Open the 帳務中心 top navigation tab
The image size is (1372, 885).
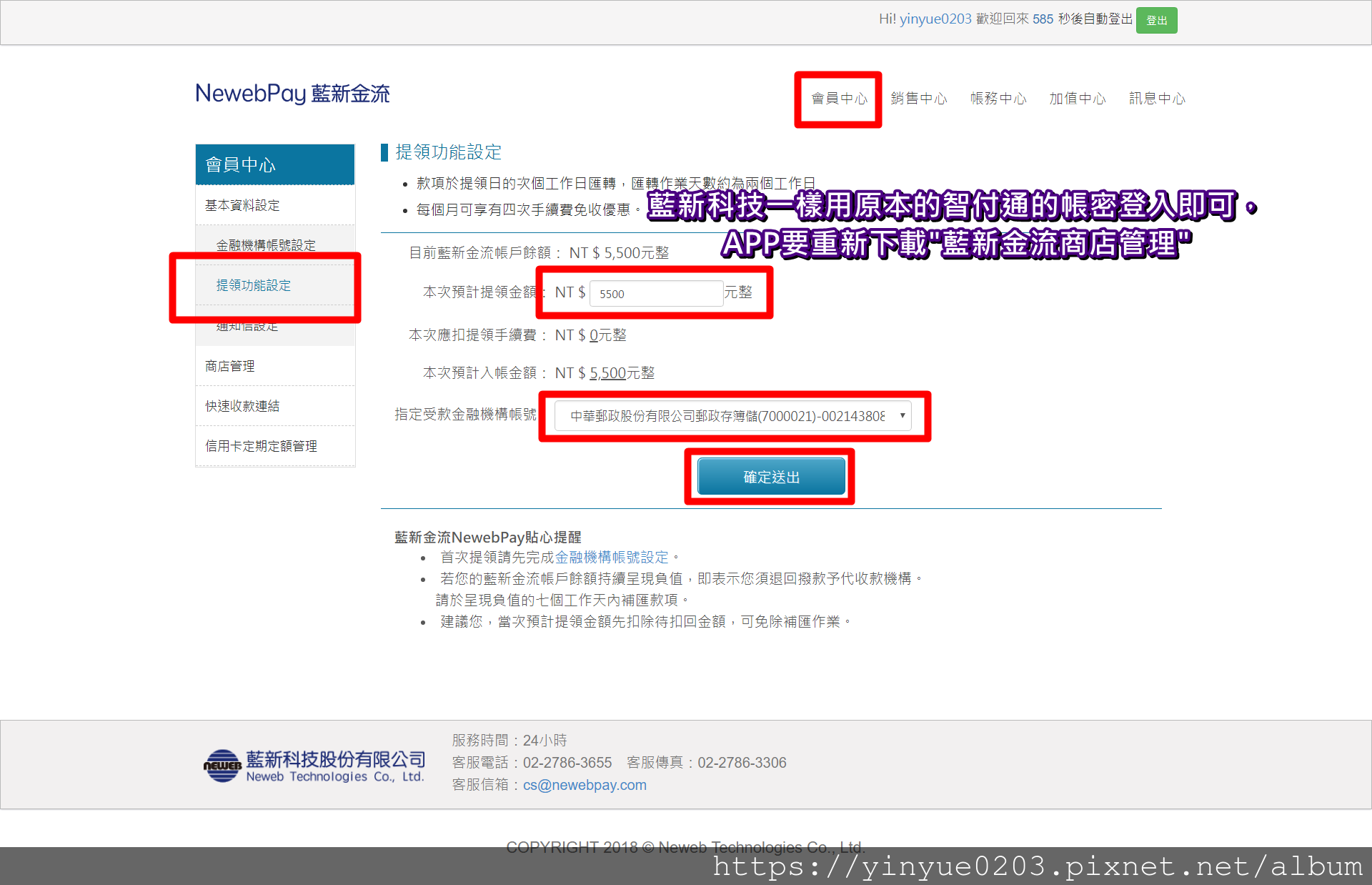[x=998, y=99]
